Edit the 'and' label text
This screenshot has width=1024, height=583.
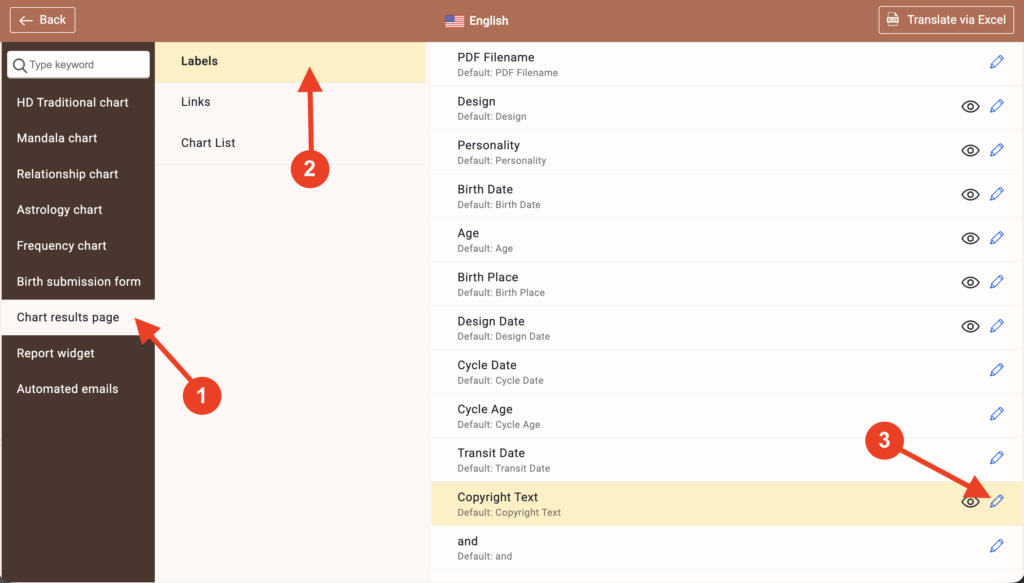coord(996,546)
